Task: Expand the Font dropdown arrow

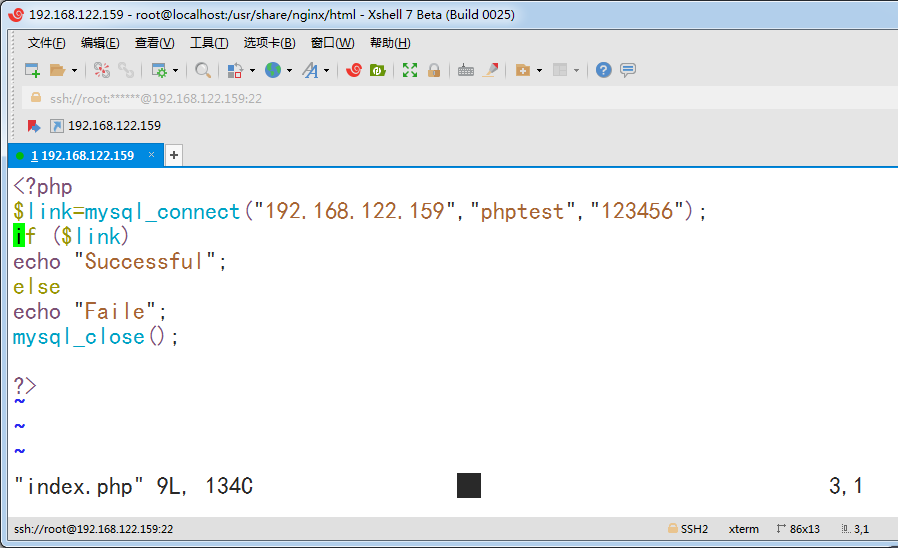Action: point(326,70)
